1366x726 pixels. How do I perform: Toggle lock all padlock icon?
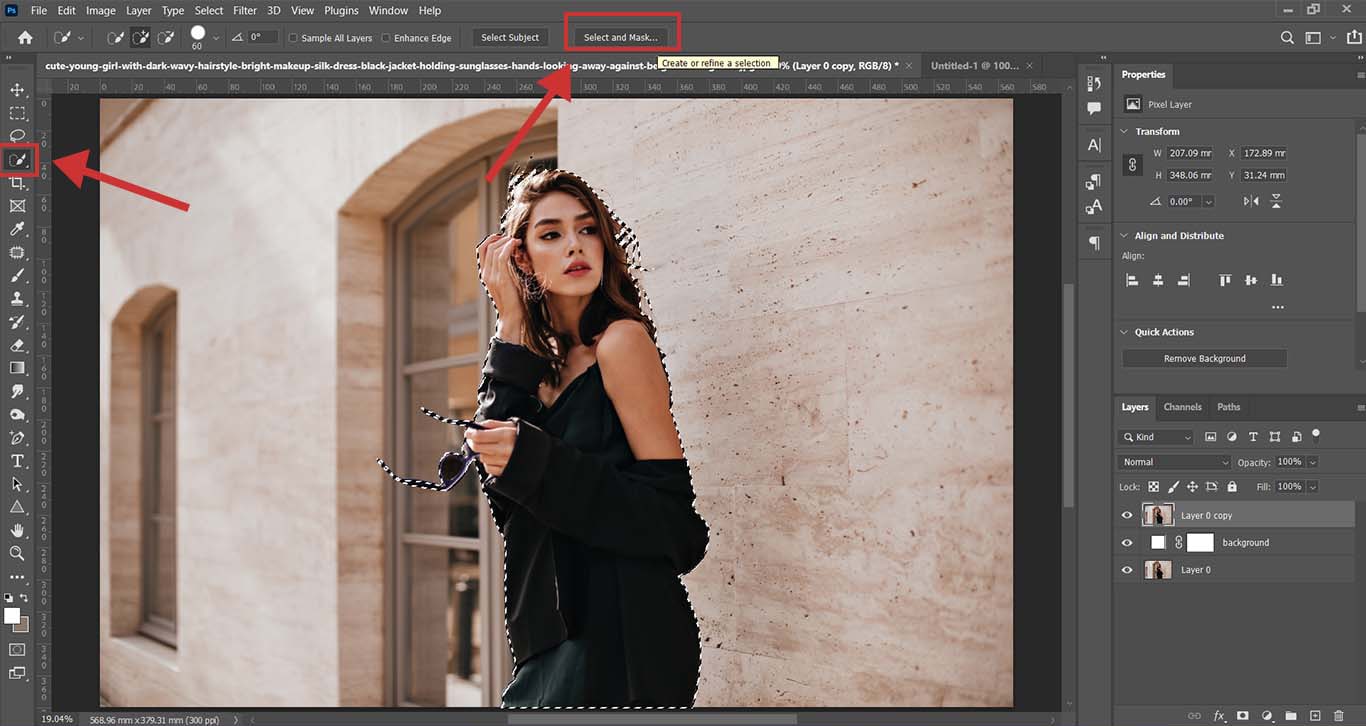point(1232,487)
